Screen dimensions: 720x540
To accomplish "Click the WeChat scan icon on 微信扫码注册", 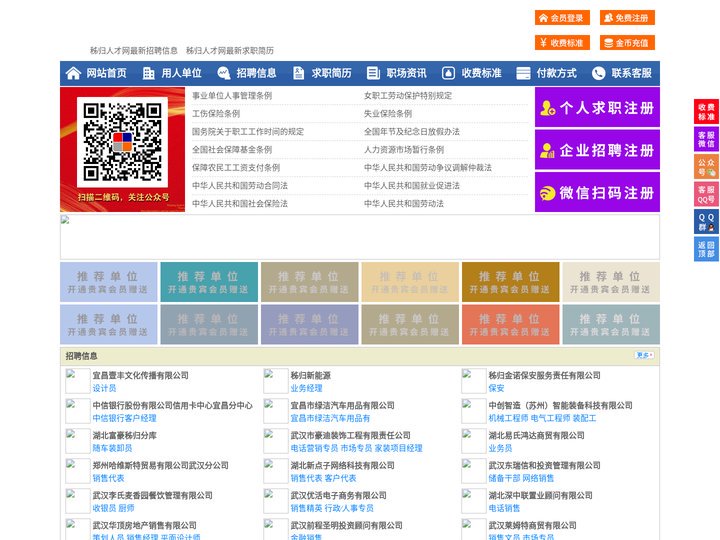I will [x=547, y=193].
